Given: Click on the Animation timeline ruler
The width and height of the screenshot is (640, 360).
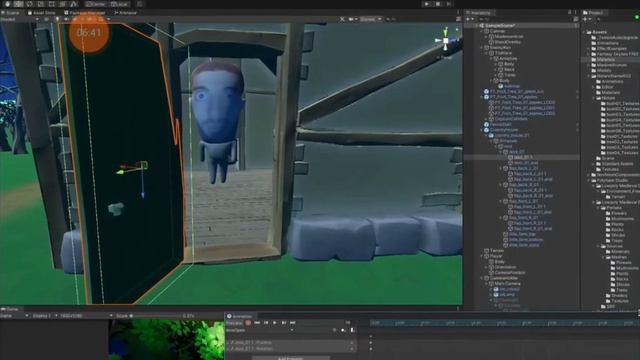Looking at the screenshot, I should pyautogui.click(x=504, y=323).
